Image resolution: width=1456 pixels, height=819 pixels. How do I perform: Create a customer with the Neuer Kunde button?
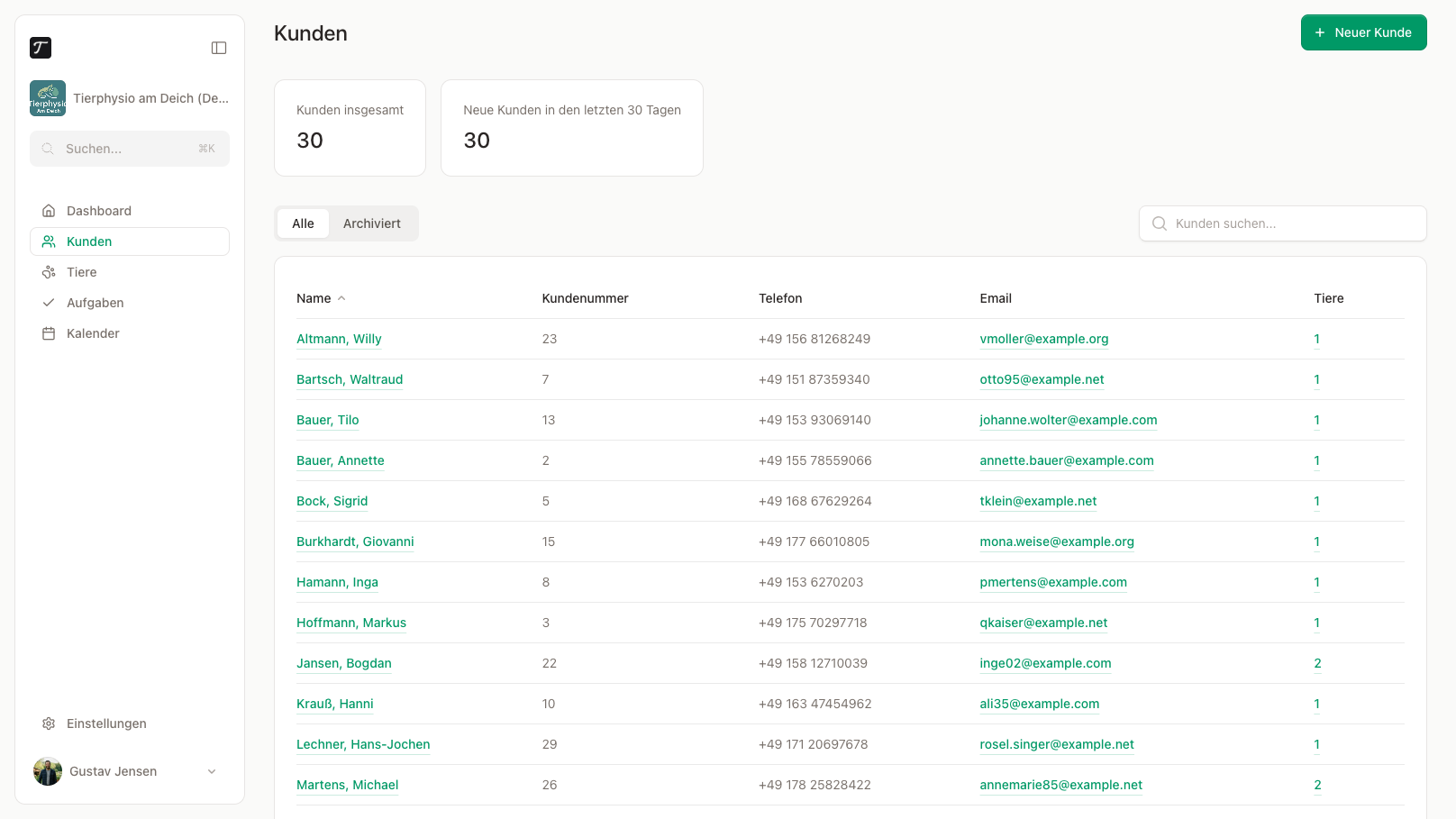(1363, 32)
